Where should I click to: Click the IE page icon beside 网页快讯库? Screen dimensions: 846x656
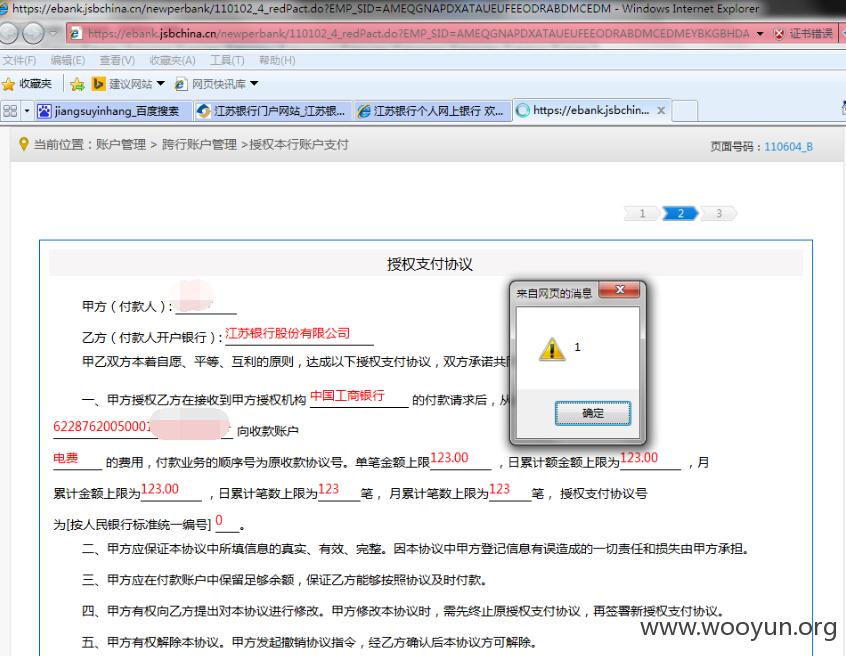coord(181,84)
